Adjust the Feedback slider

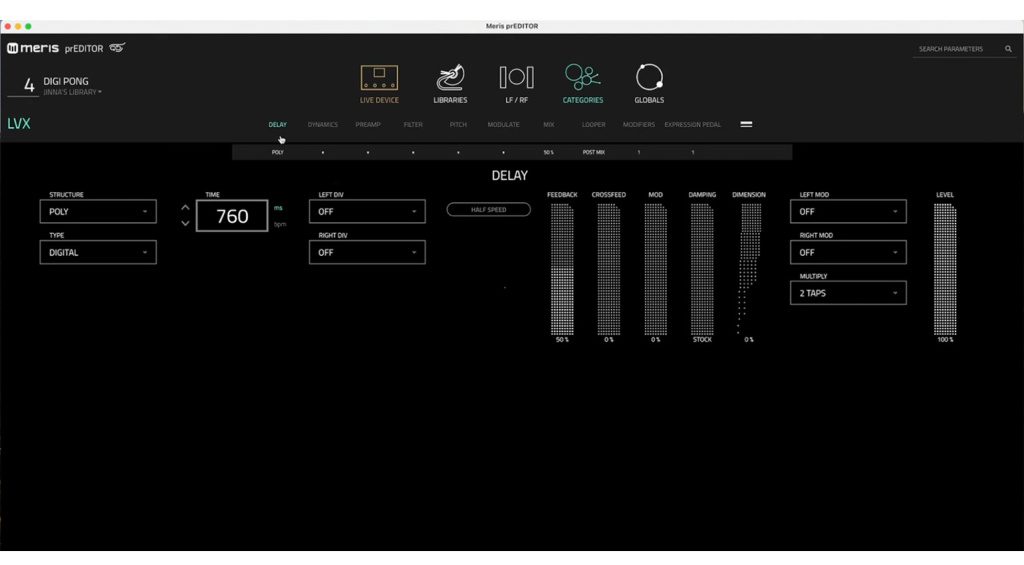coord(562,269)
